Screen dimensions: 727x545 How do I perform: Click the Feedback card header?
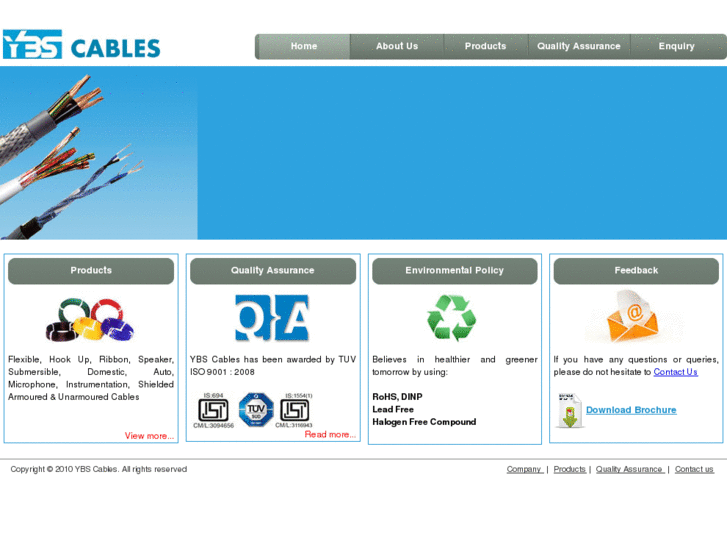click(x=636, y=271)
